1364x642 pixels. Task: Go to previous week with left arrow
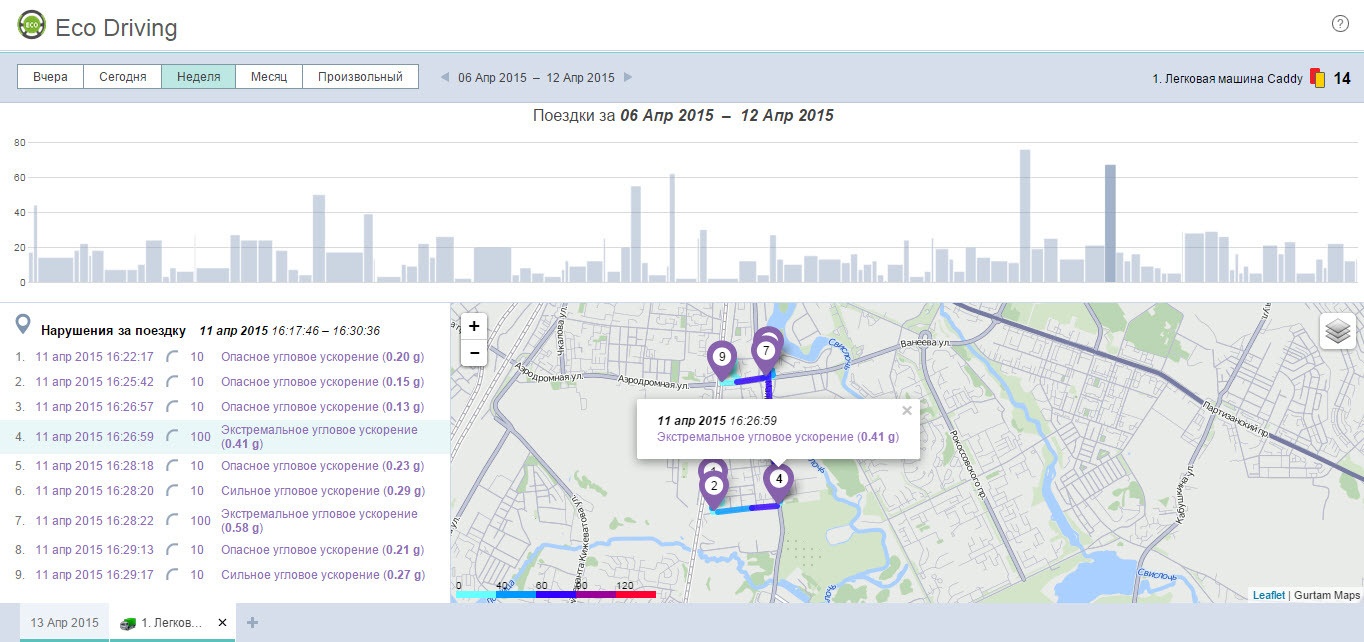(445, 77)
